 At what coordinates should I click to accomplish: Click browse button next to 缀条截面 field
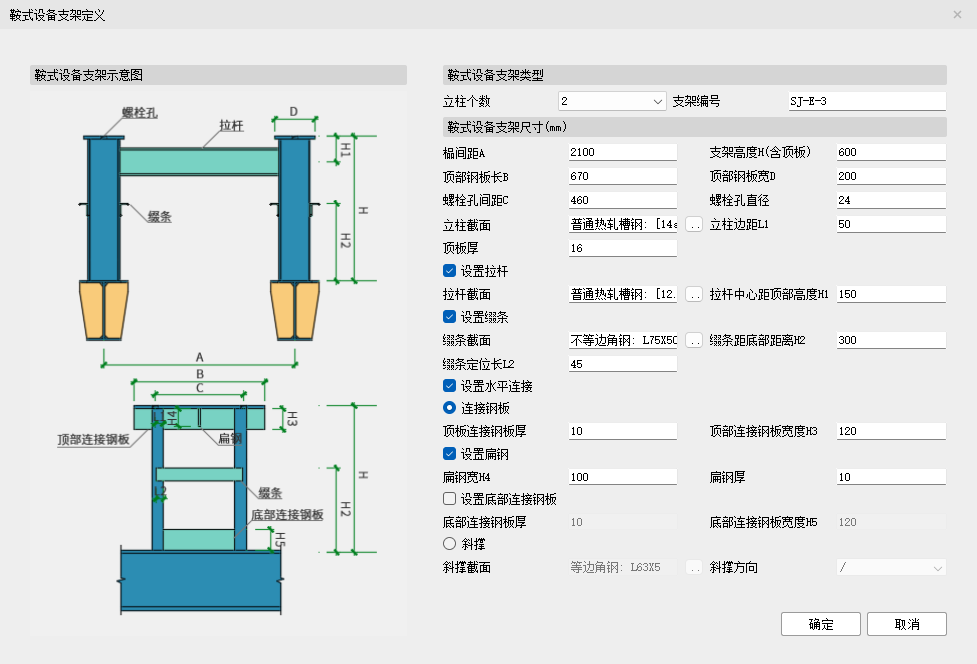(x=694, y=341)
